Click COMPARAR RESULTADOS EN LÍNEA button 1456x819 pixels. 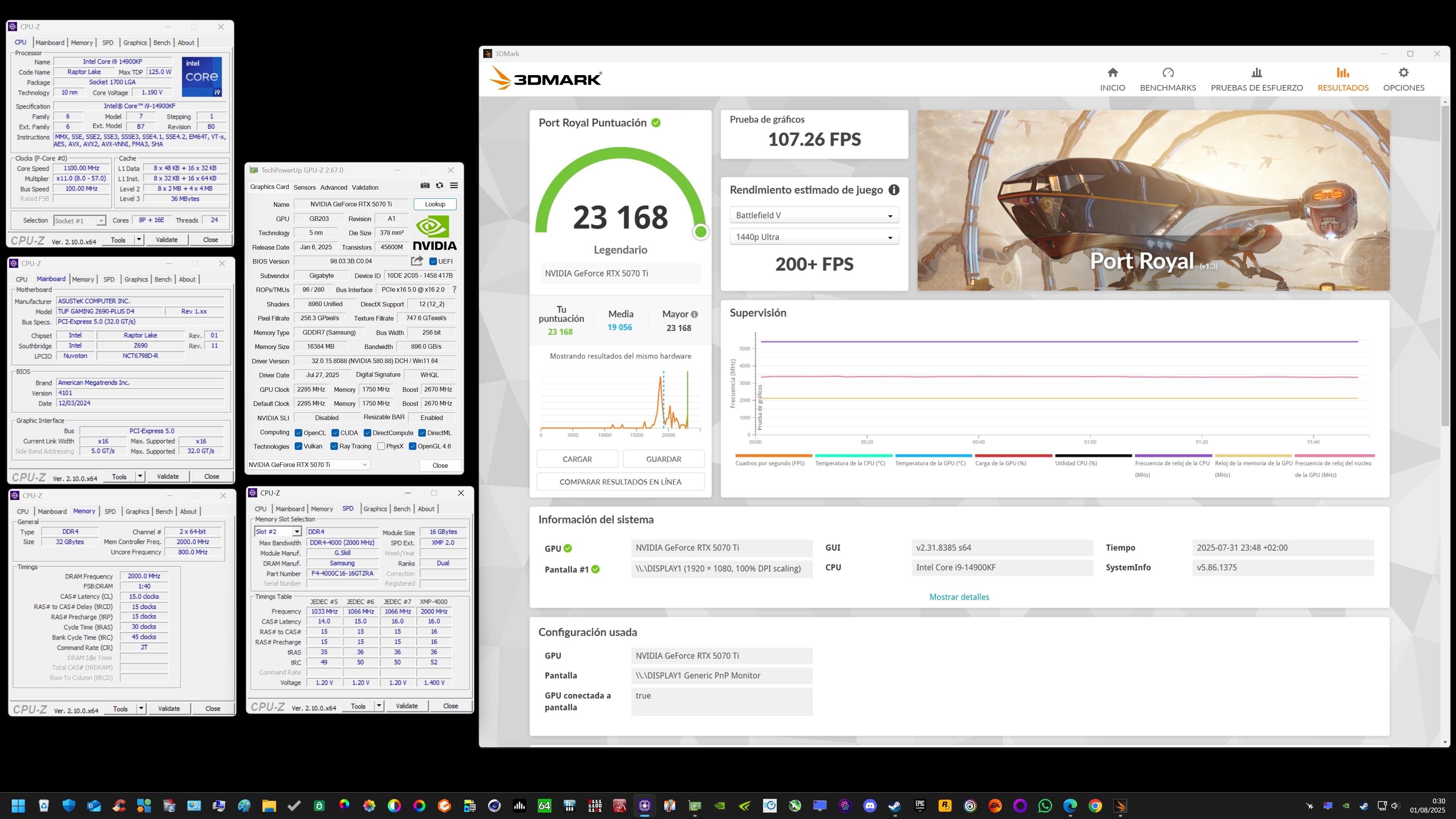pyautogui.click(x=620, y=481)
